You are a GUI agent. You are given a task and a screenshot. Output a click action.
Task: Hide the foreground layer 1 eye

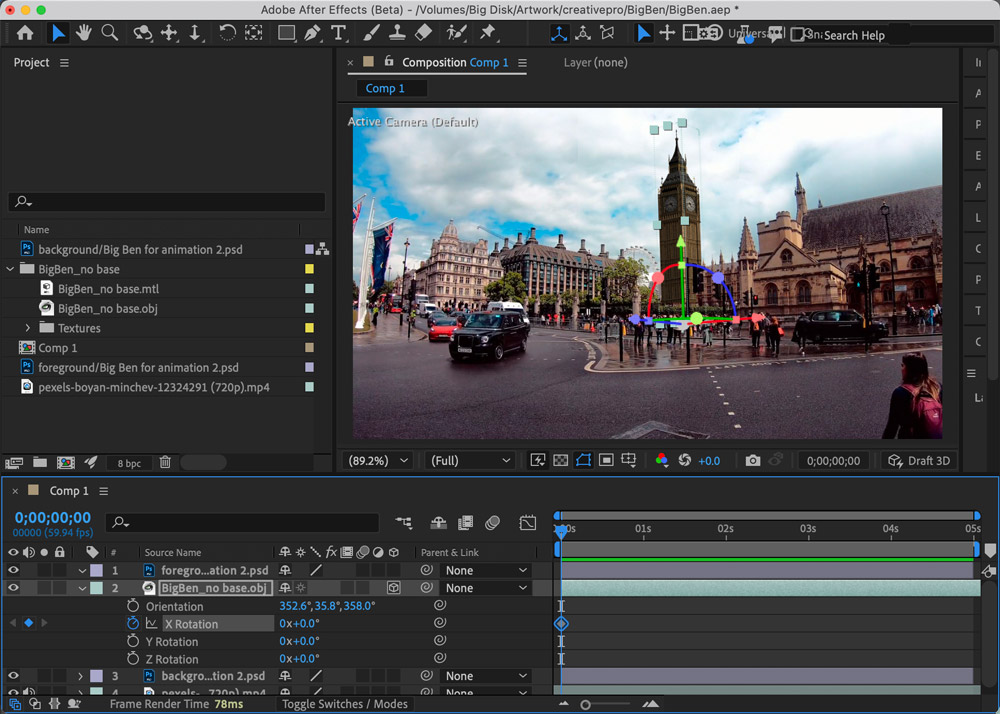coord(14,571)
